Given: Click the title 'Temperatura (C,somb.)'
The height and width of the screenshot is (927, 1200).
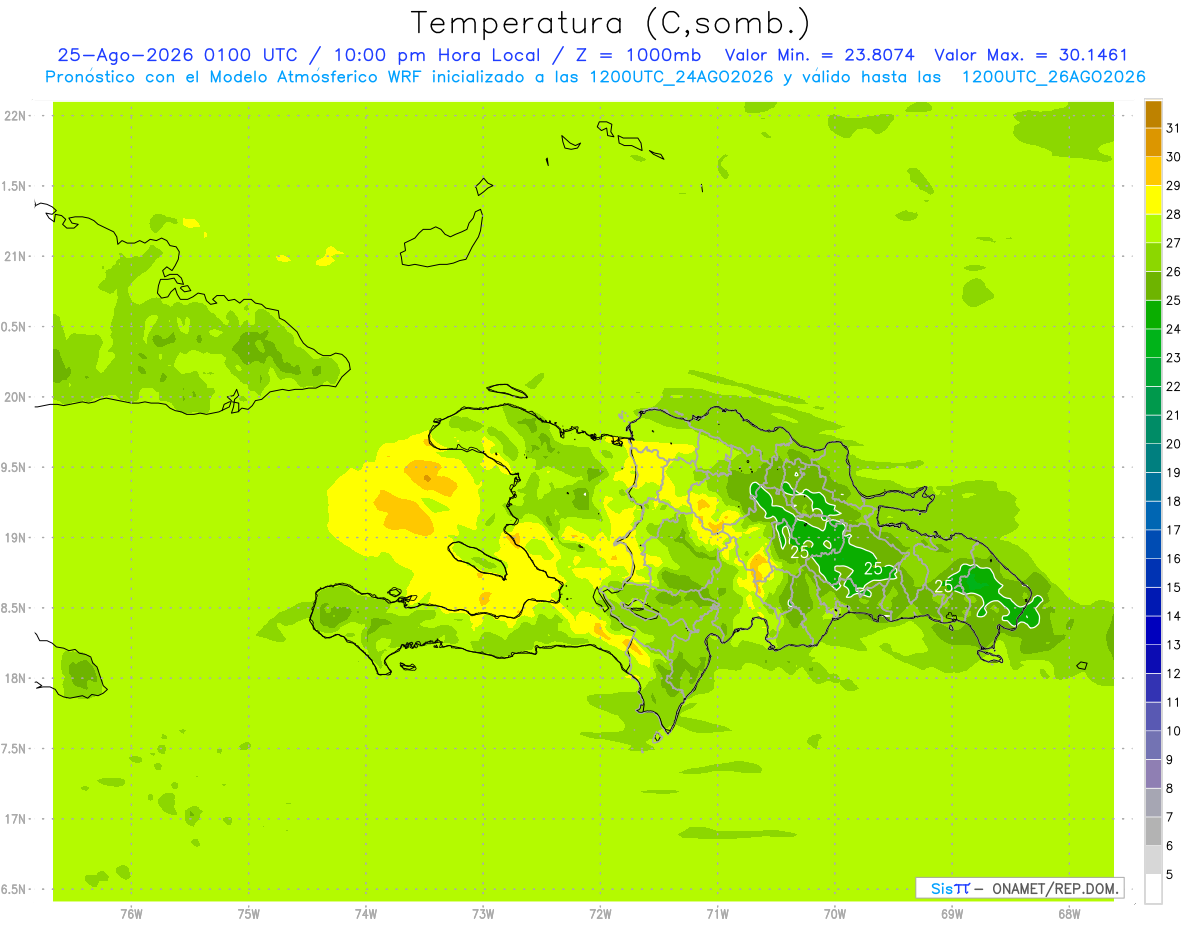Looking at the screenshot, I should point(610,22).
